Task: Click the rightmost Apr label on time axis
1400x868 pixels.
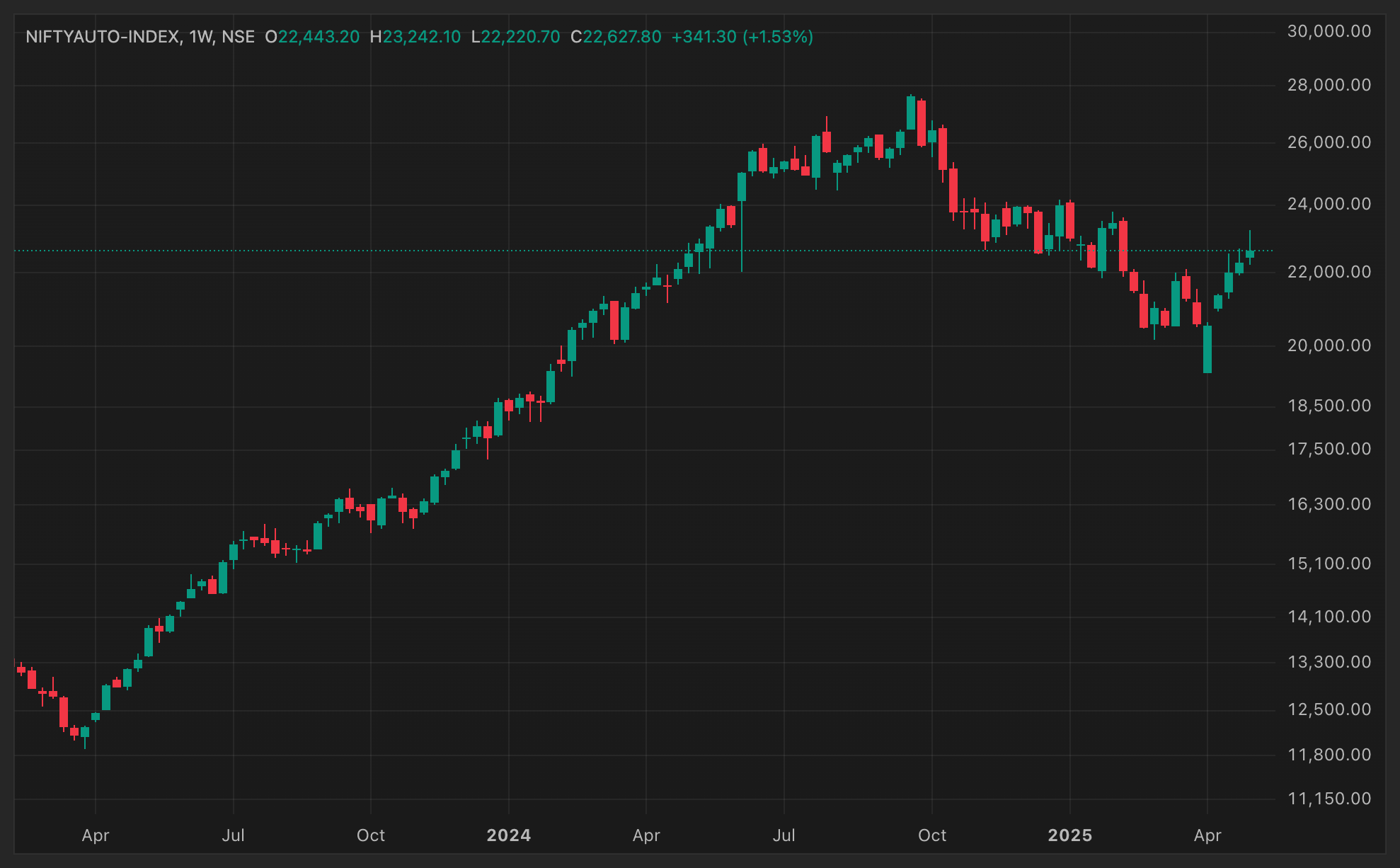Action: click(x=1207, y=835)
